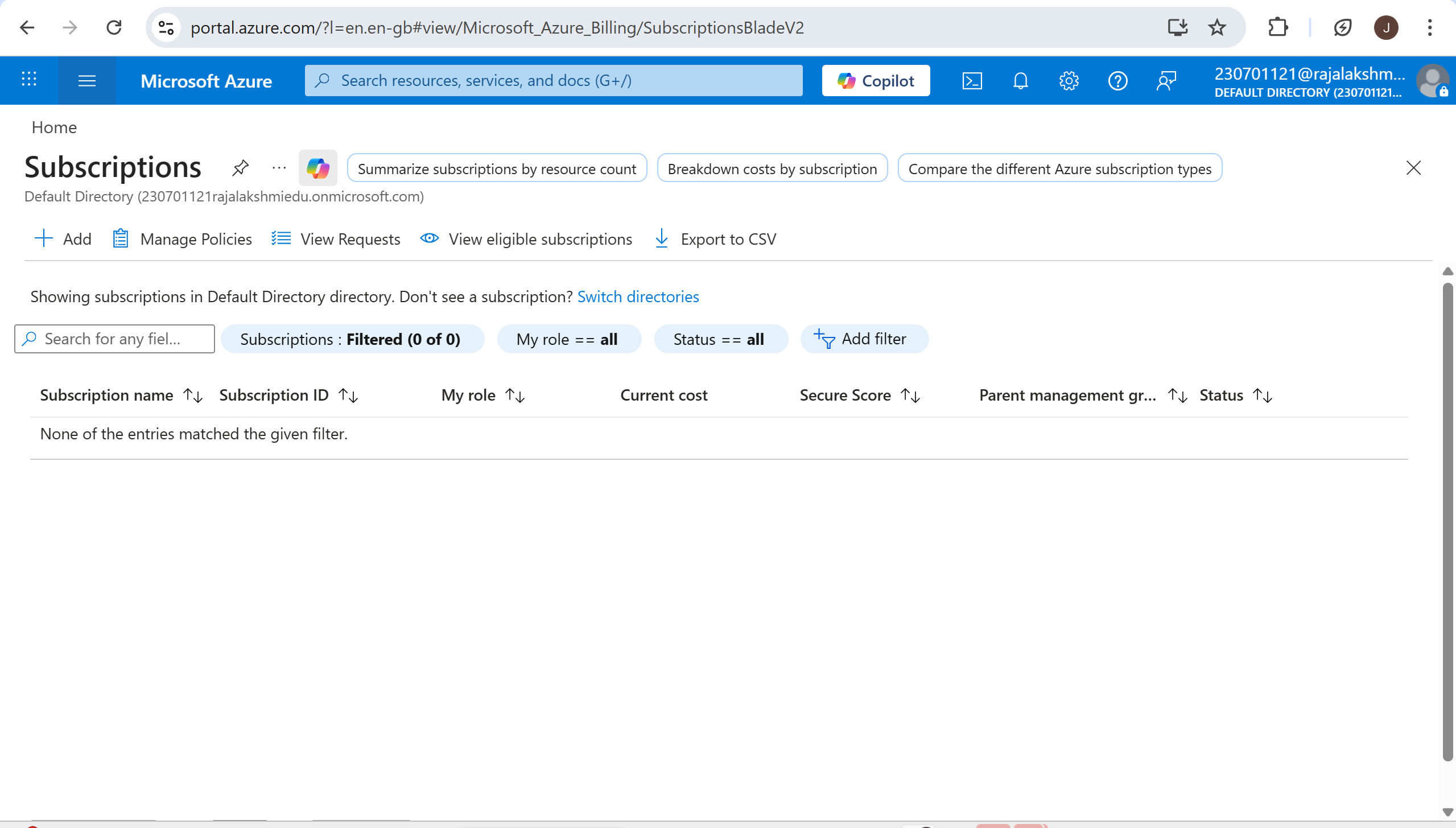Screen dimensions: 1456x828
Task: Add filter to the subscriptions list
Action: pos(864,339)
